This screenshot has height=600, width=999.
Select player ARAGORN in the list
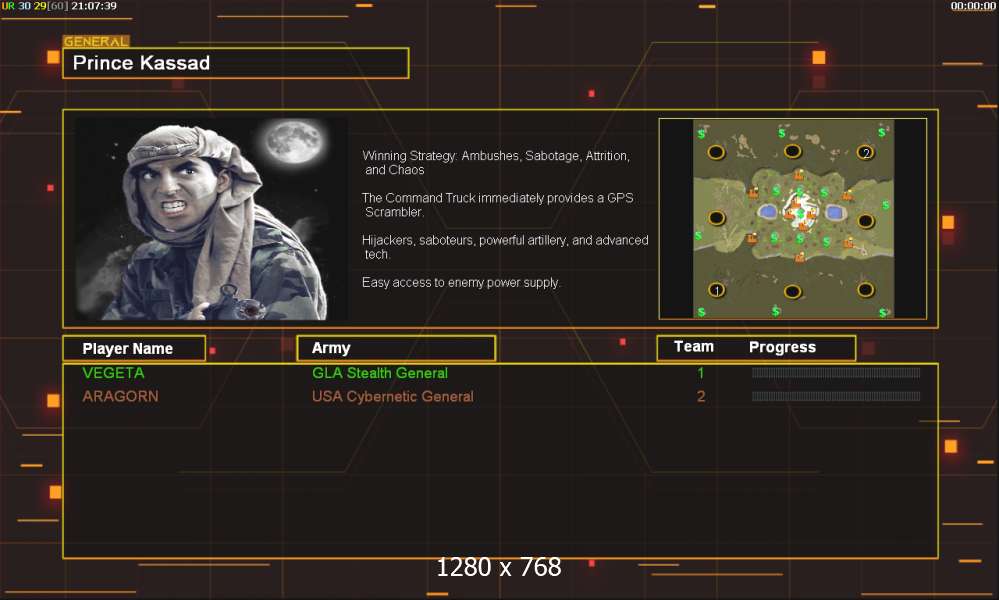[120, 396]
